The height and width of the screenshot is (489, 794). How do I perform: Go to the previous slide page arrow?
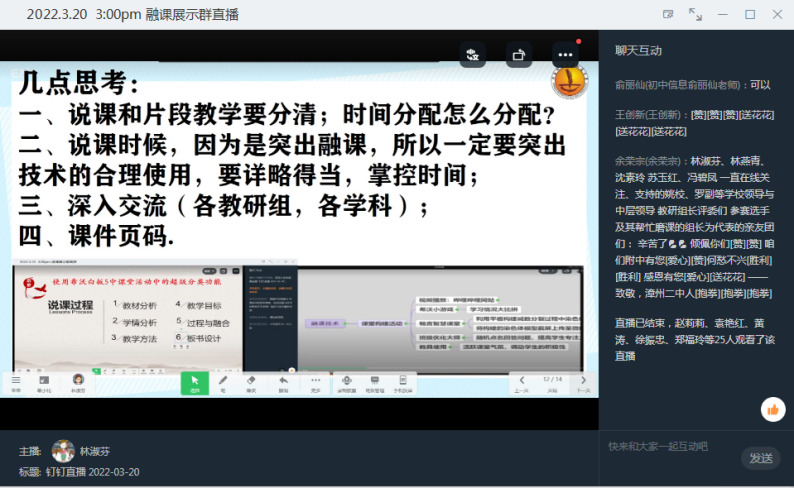point(520,382)
